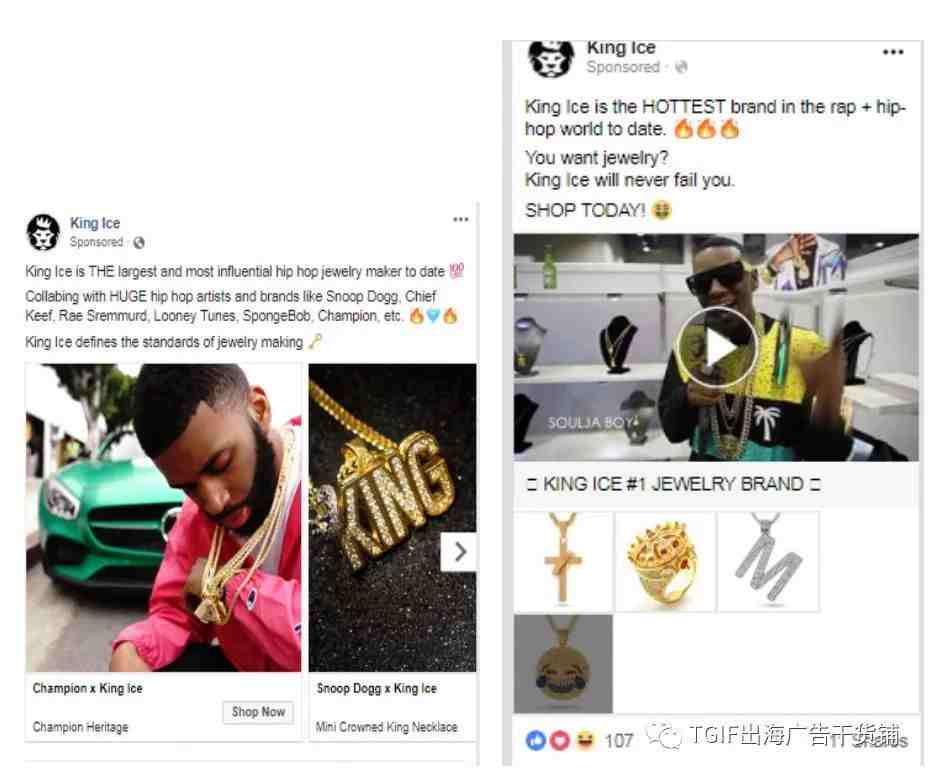The height and width of the screenshot is (776, 930).
Task: Play the Soulja Boy video
Action: 717,348
